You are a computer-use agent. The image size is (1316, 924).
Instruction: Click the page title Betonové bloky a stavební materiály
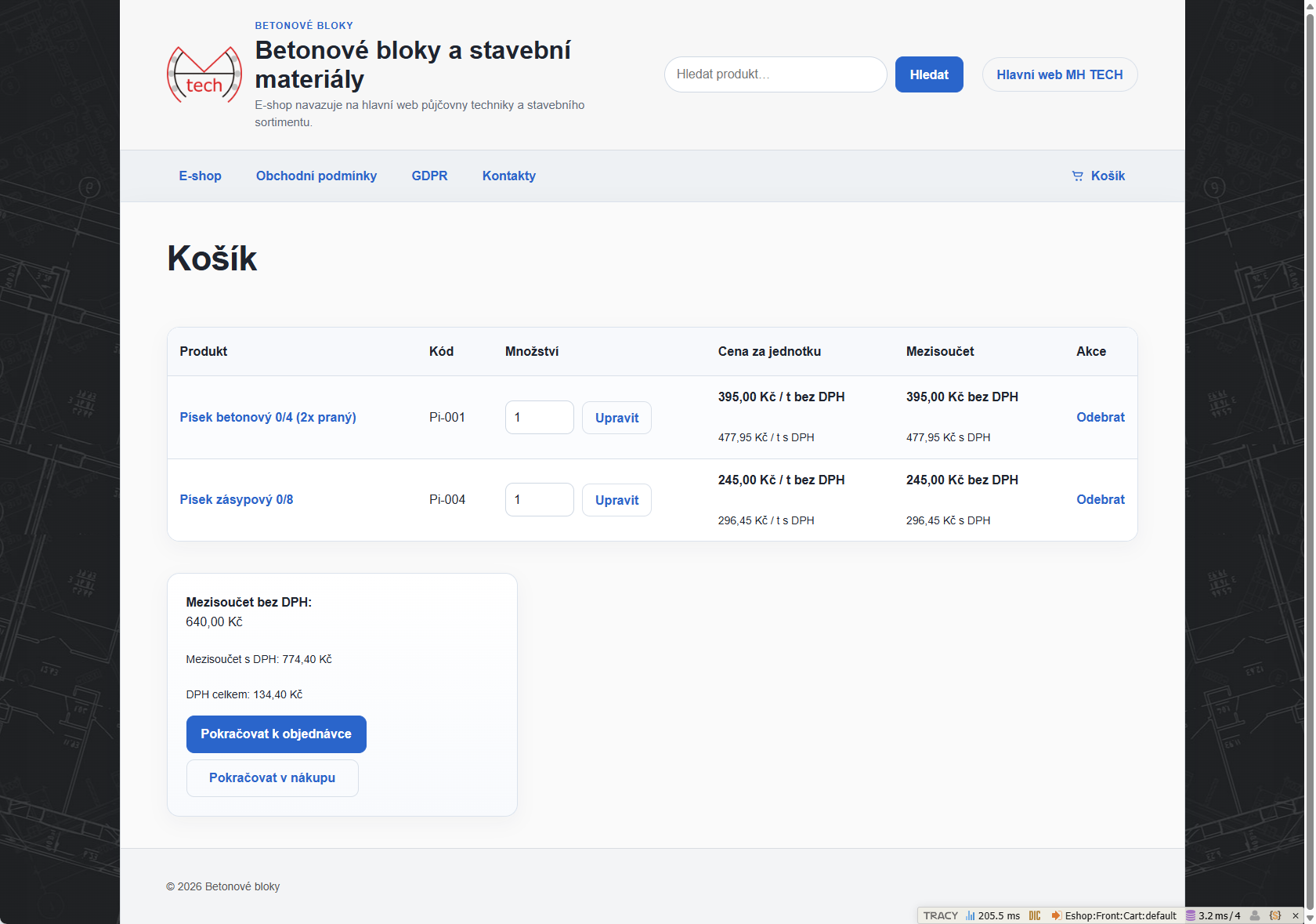coord(413,64)
